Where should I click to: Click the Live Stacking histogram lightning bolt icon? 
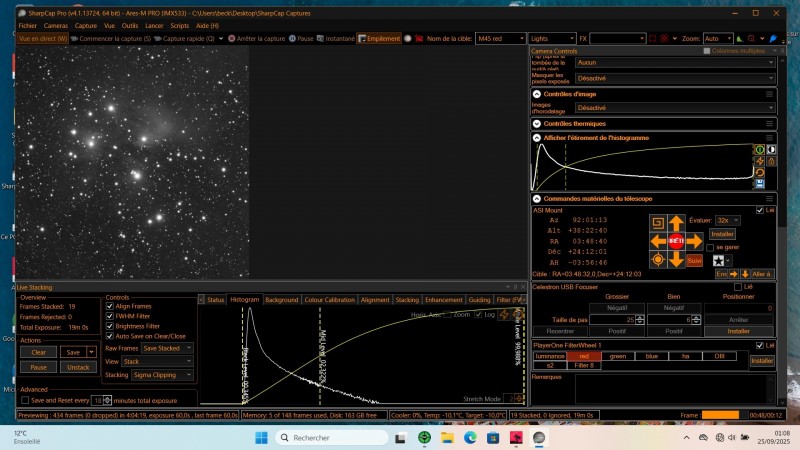point(504,315)
